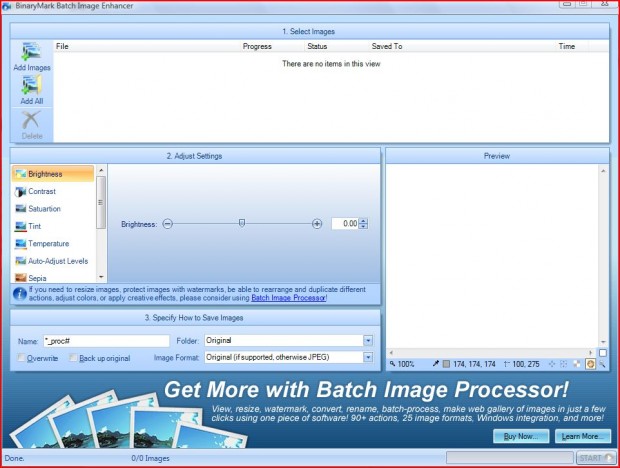Click the Buy Now button

tap(521, 436)
